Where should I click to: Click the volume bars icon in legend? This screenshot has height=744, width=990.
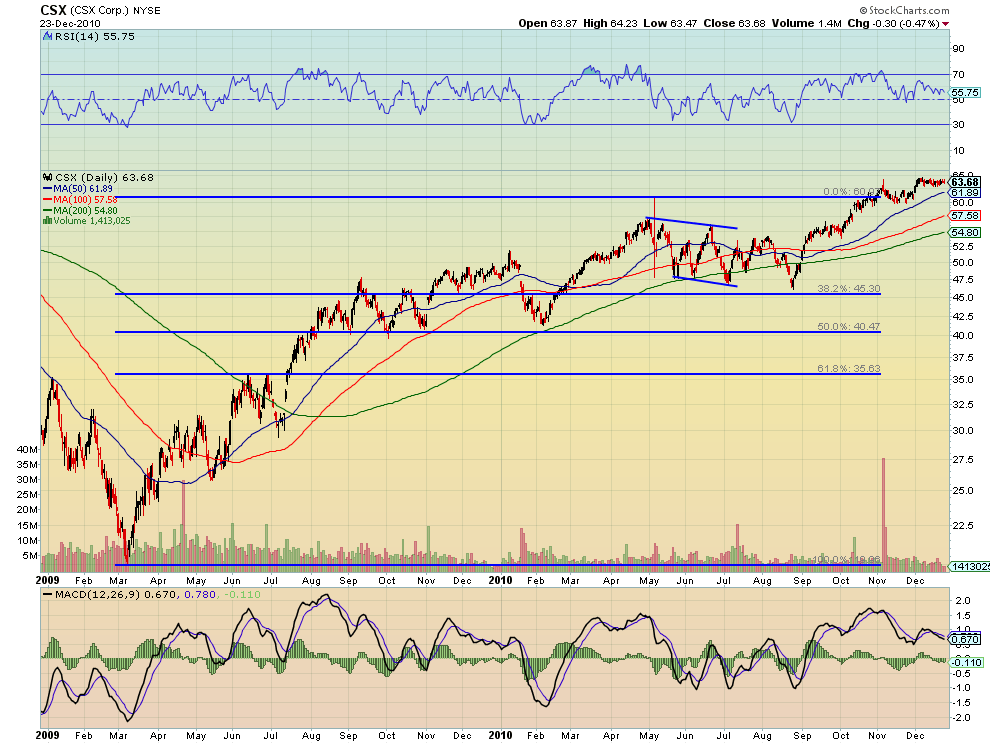pos(47,220)
